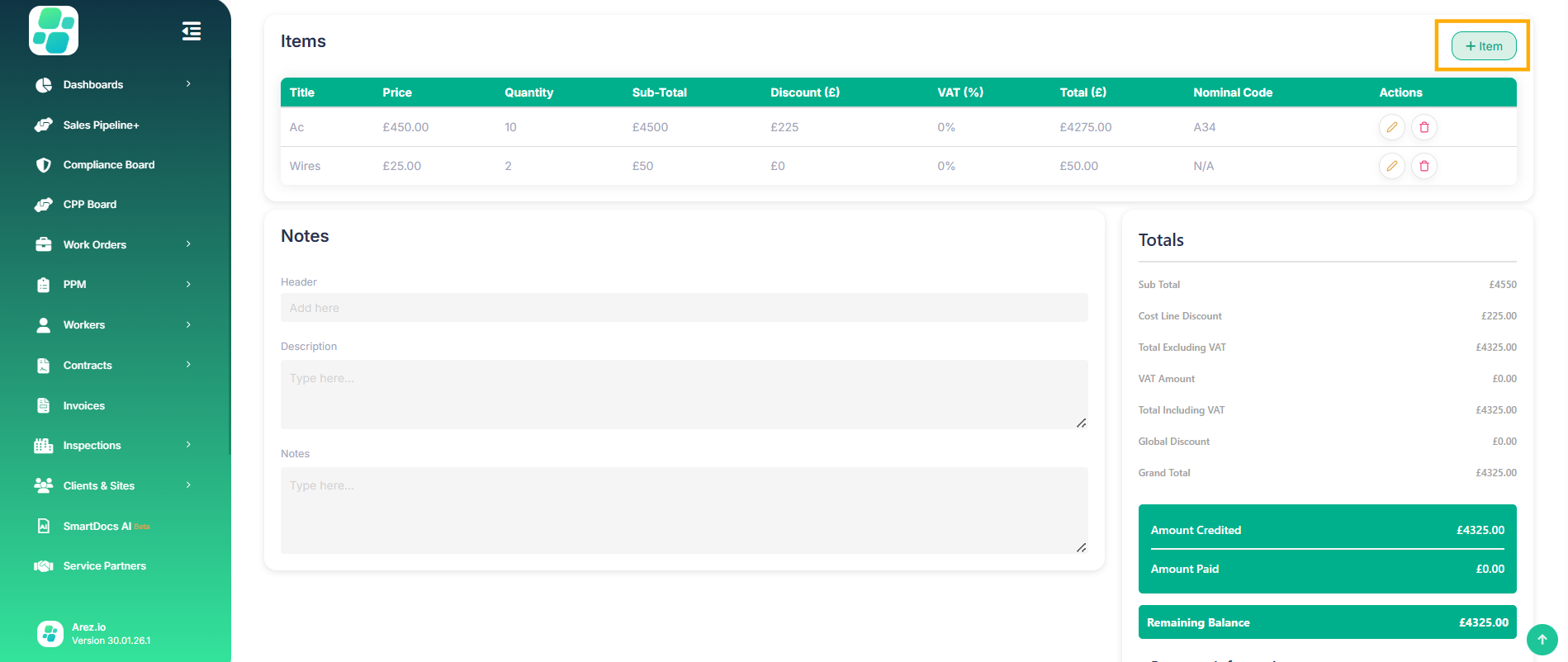Edit the Ac item with pencil icon
The image size is (1568, 662).
(x=1391, y=127)
